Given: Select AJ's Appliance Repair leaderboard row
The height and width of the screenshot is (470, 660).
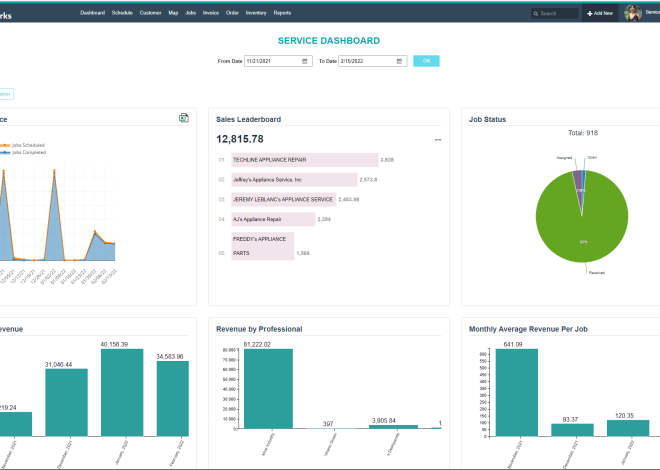Looking at the screenshot, I should (x=273, y=219).
